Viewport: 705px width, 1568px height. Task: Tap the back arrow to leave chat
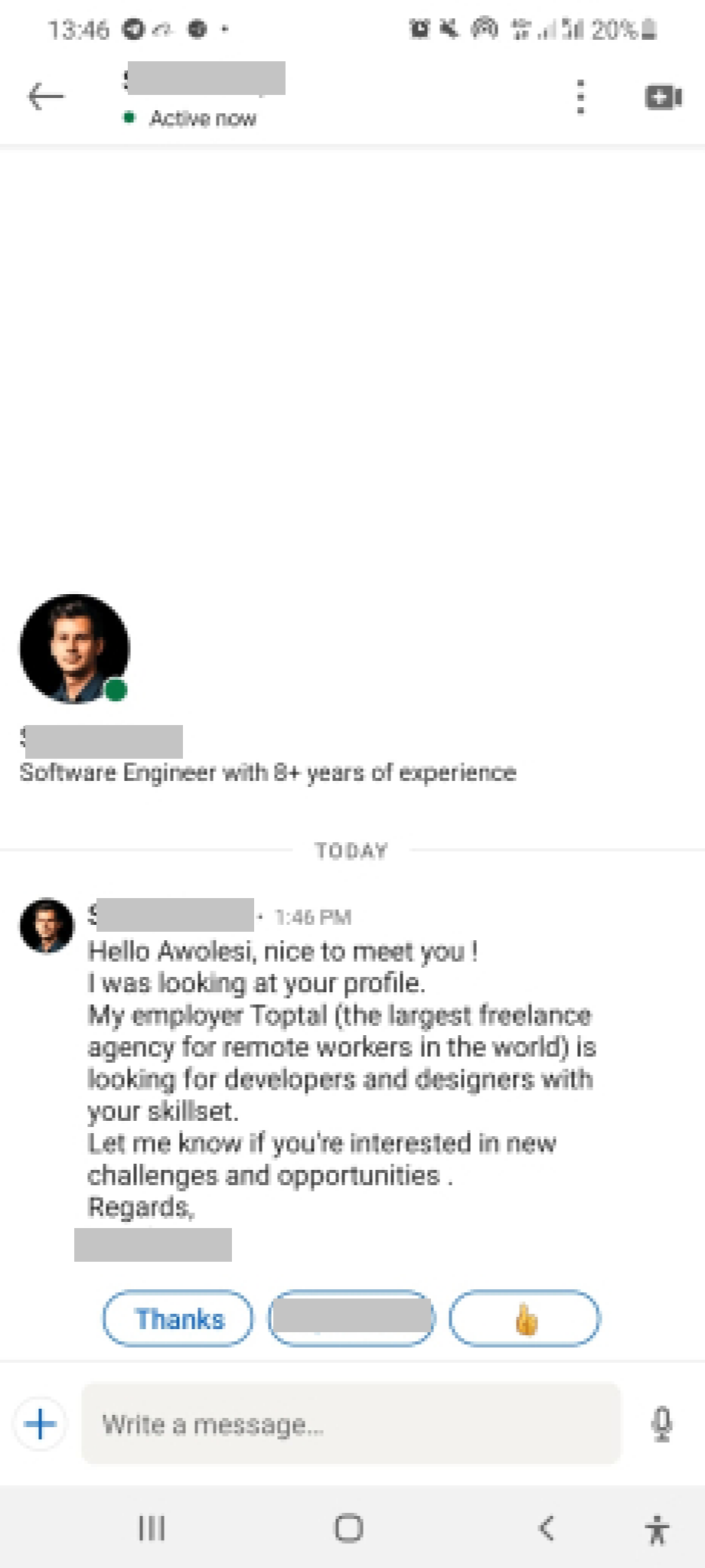[x=46, y=96]
